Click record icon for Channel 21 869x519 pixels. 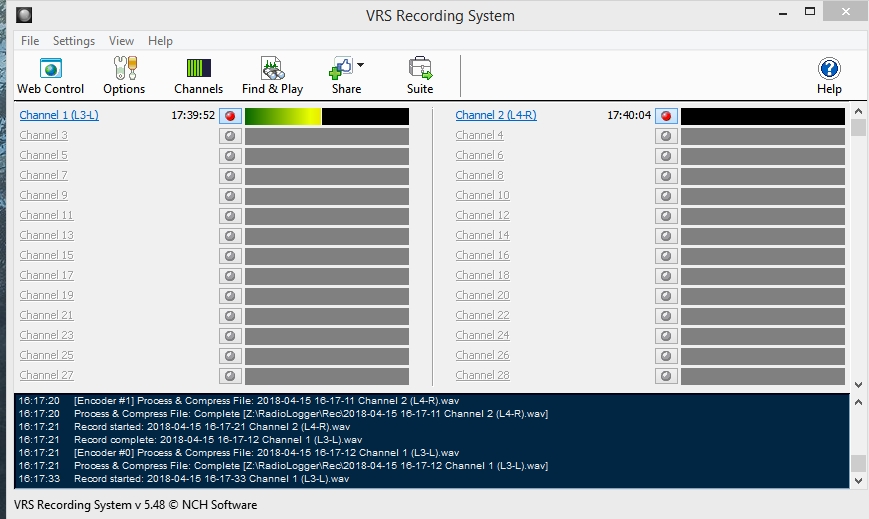tap(230, 316)
